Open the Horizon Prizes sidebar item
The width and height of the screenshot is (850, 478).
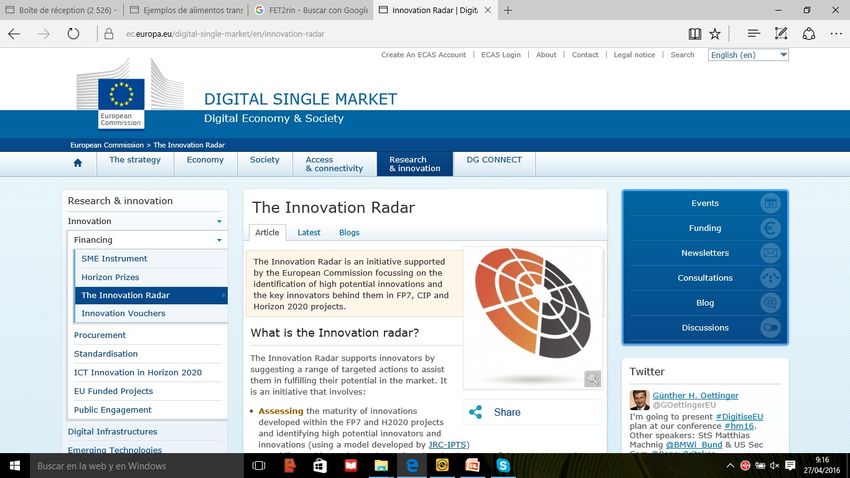[110, 277]
